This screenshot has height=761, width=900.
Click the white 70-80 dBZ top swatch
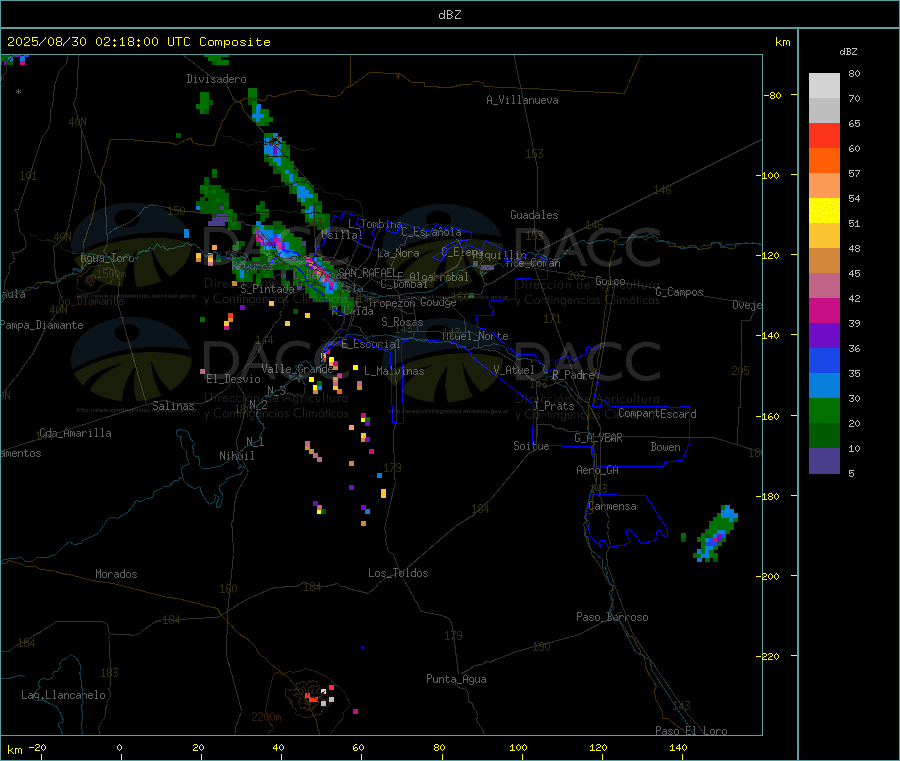[824, 86]
